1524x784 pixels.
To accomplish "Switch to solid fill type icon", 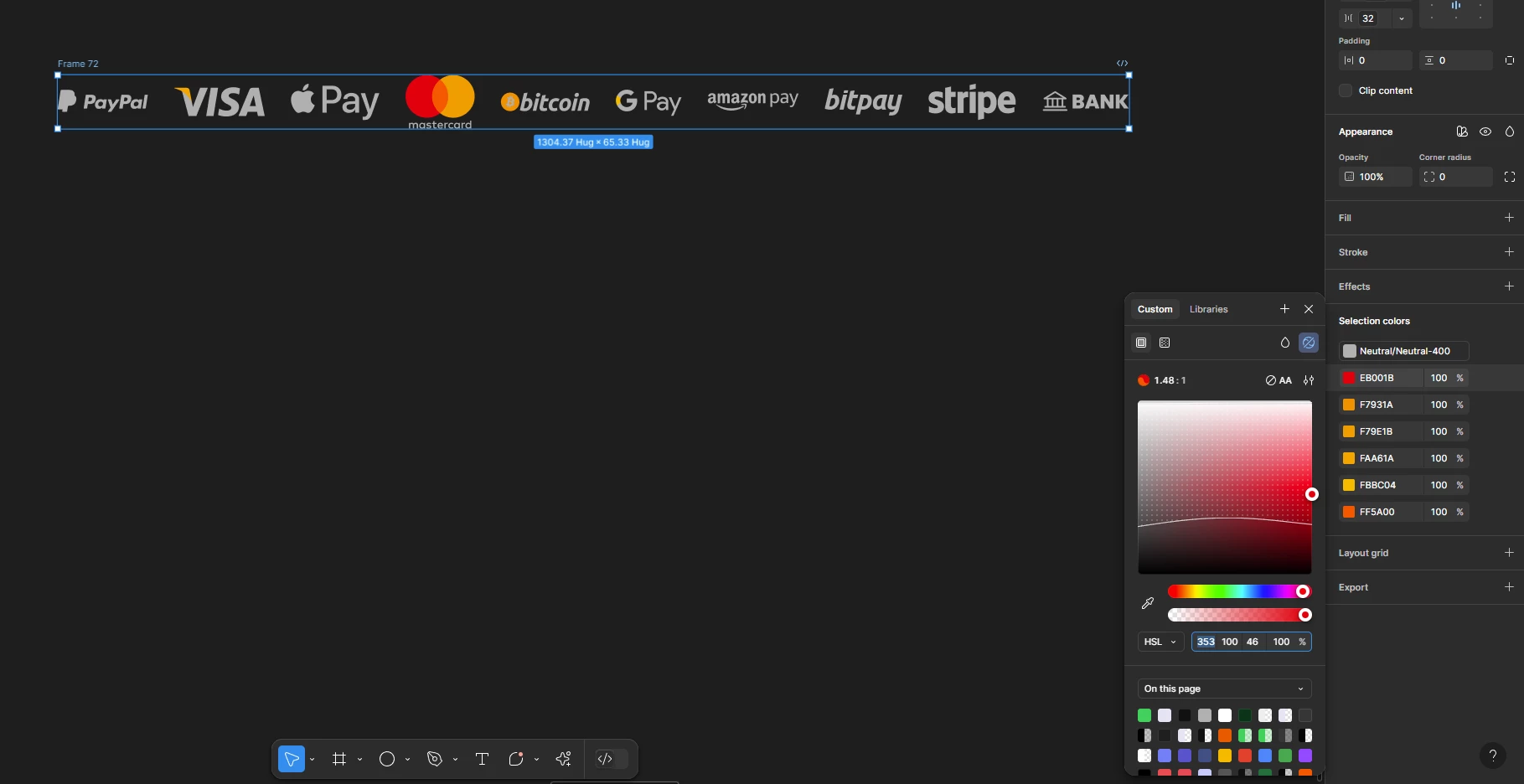I will pos(1141,343).
